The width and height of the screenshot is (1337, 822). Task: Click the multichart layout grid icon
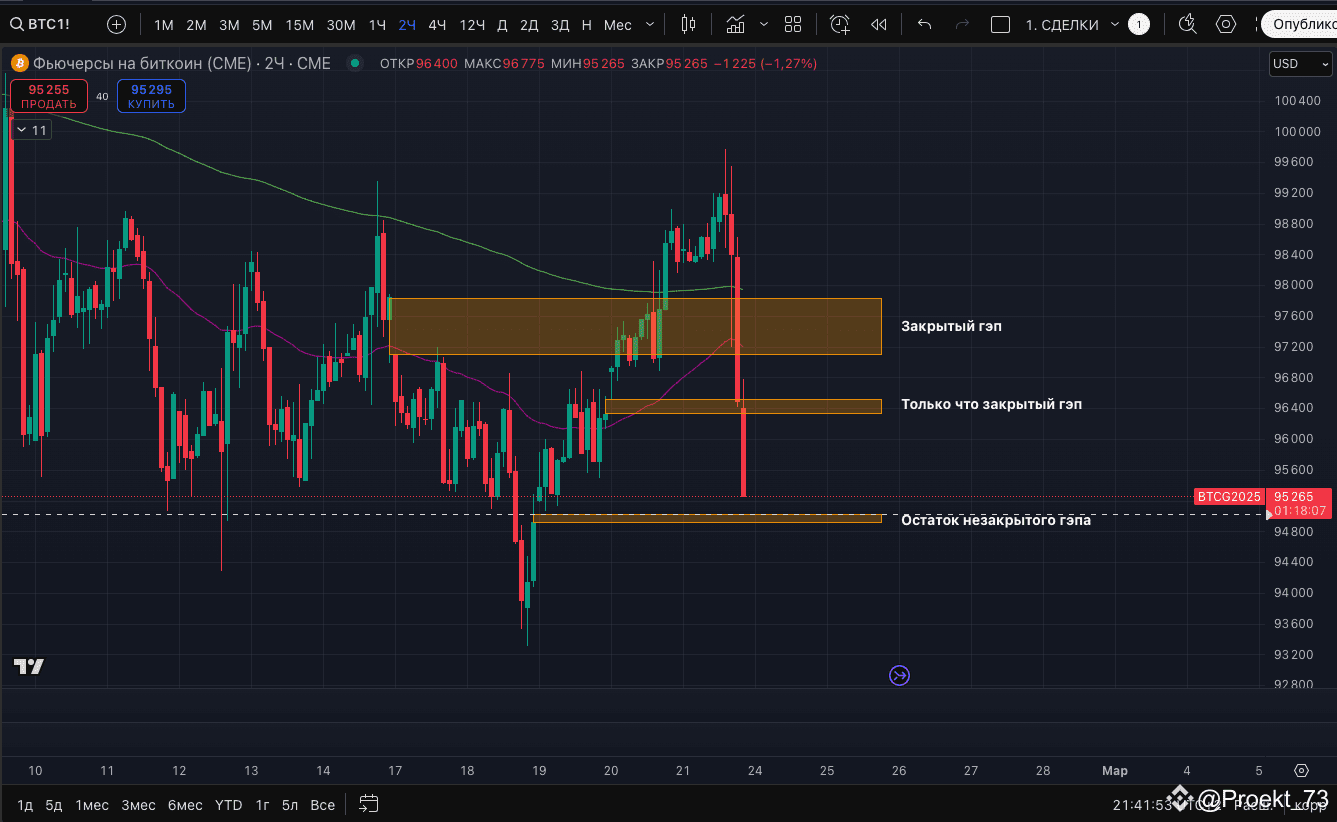pos(793,23)
